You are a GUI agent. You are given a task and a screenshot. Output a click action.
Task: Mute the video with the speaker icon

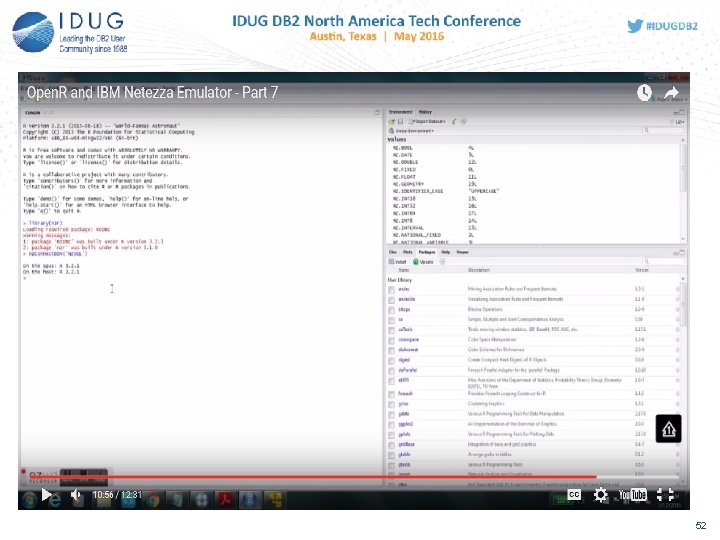click(x=76, y=495)
